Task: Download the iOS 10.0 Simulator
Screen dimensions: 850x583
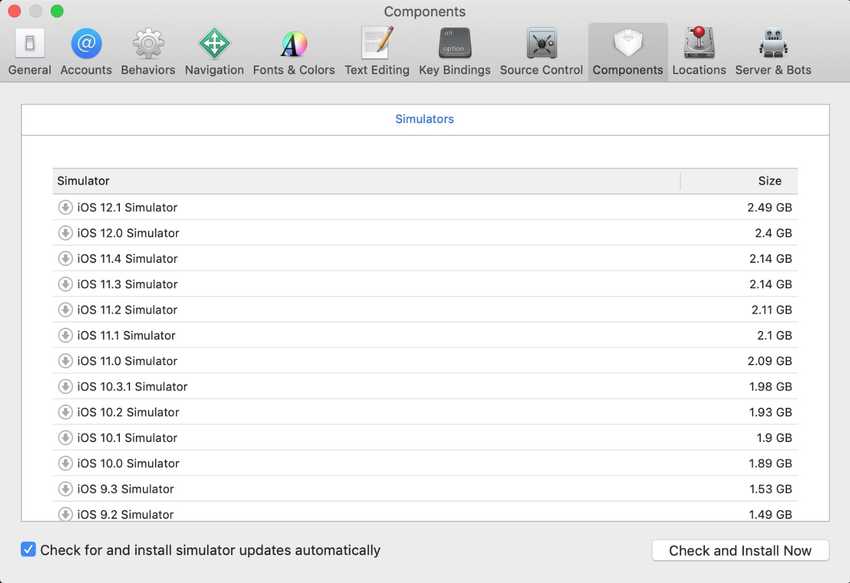Action: 65,463
